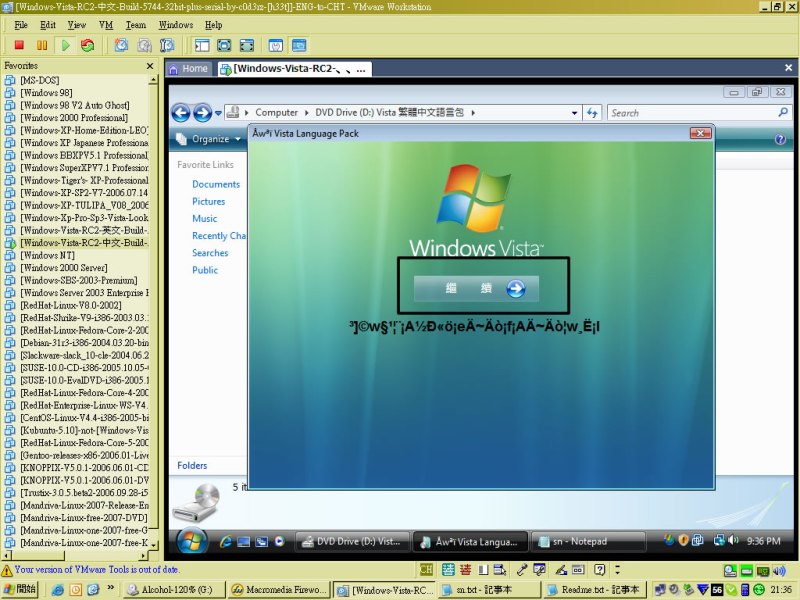Select [Windows 2000 Server] in Favorites
The image size is (800, 600).
(64, 268)
